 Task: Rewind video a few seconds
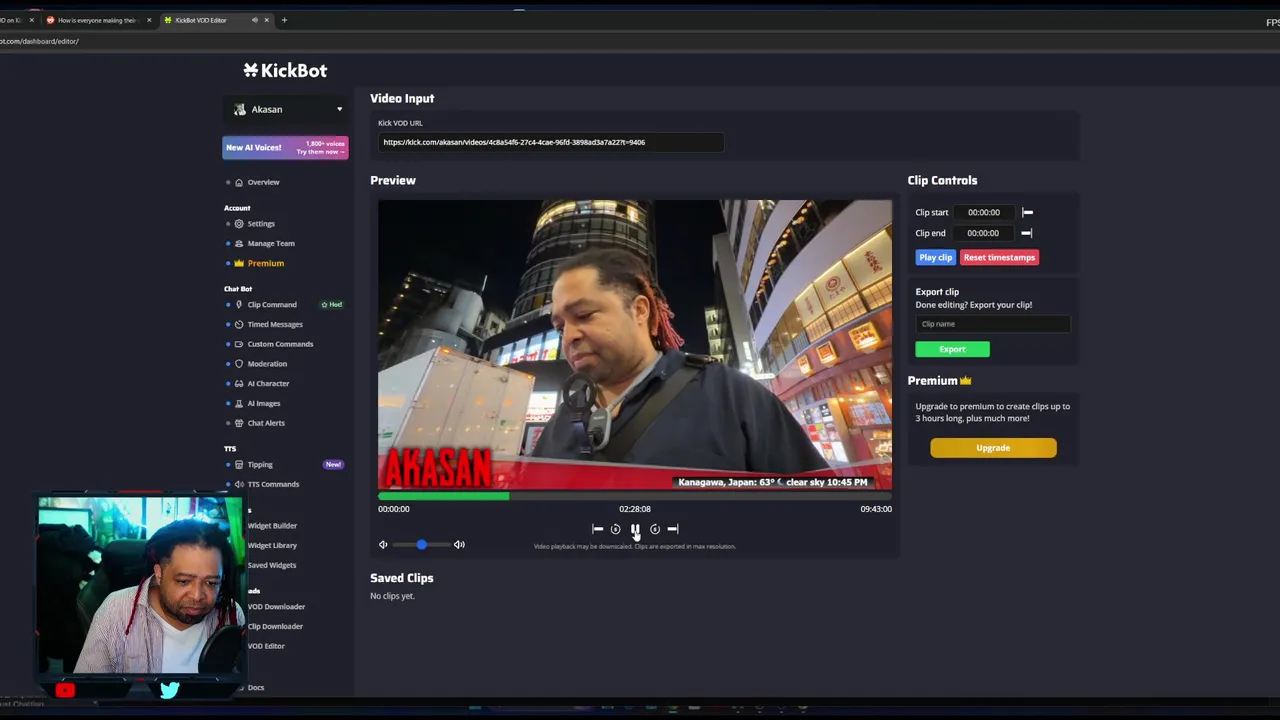pyautogui.click(x=615, y=529)
